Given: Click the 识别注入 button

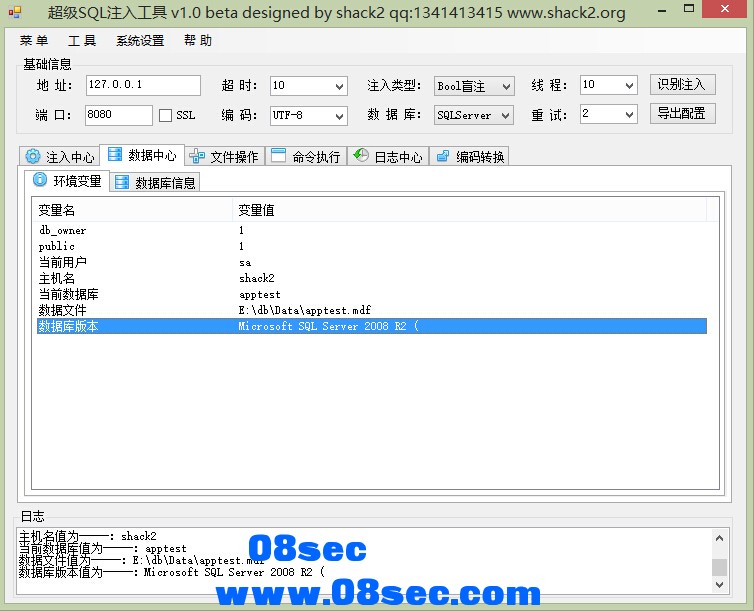Looking at the screenshot, I should coord(682,85).
